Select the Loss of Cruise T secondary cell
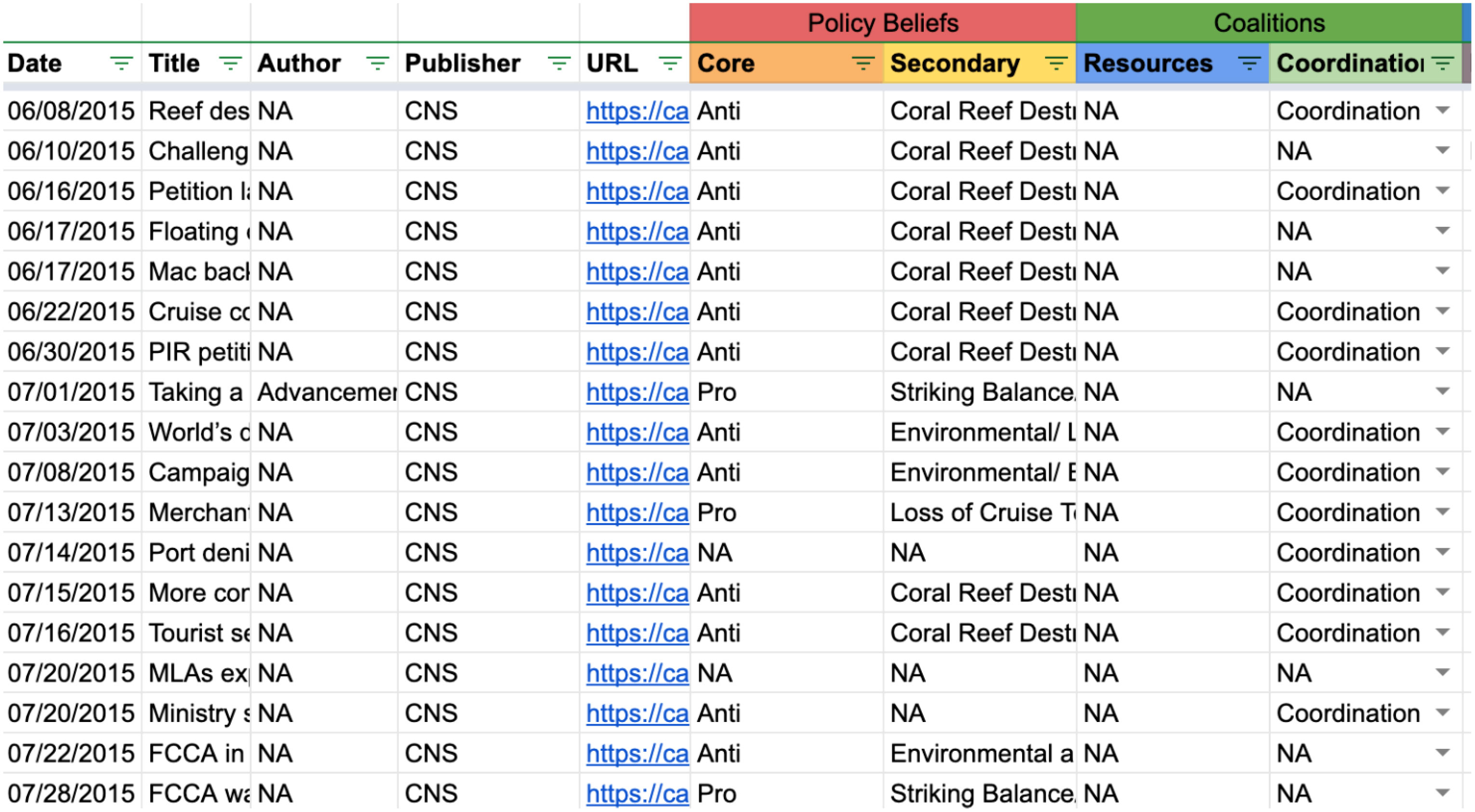1475x812 pixels. tap(979, 512)
